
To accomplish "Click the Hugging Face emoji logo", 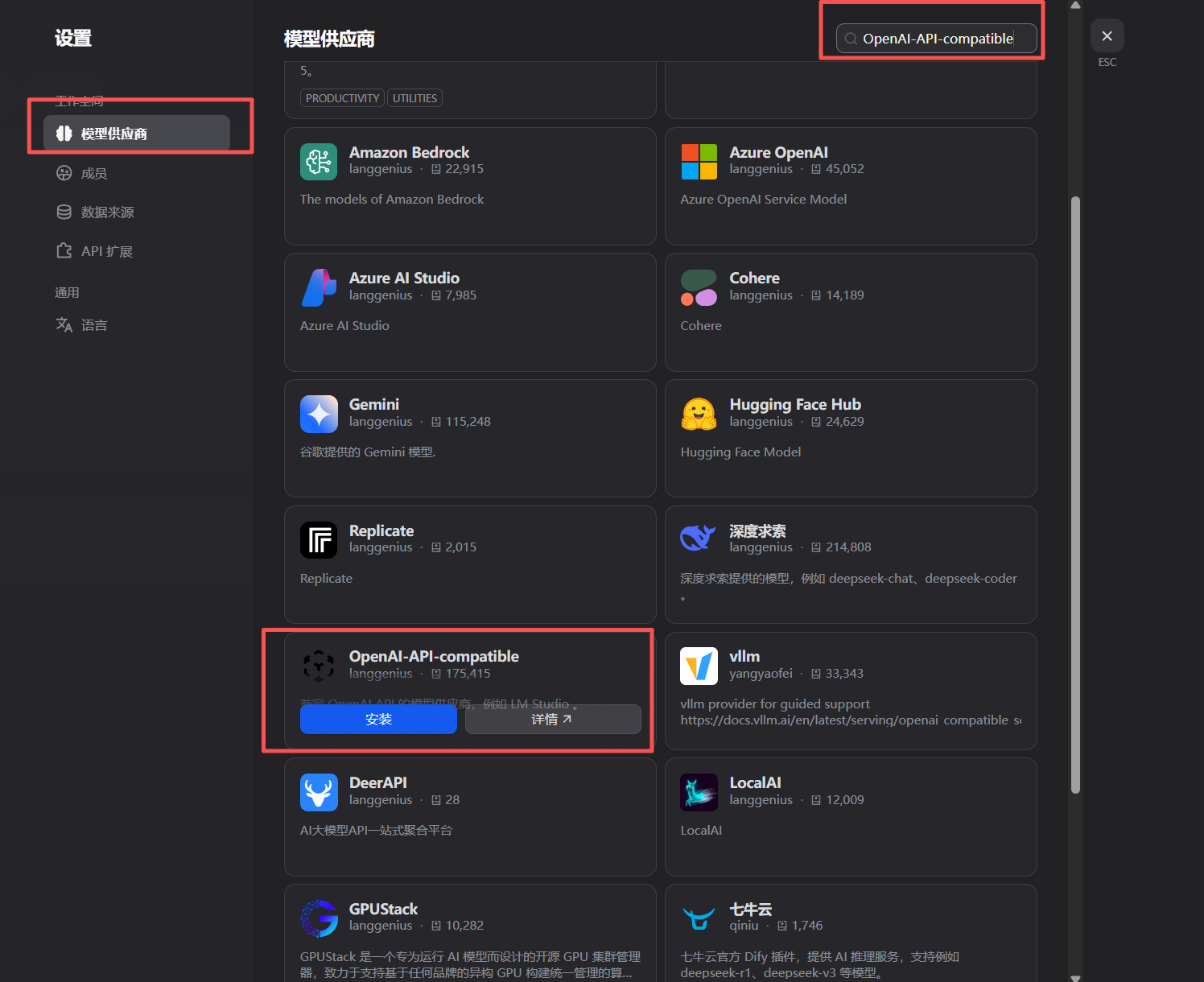I will tap(699, 415).
